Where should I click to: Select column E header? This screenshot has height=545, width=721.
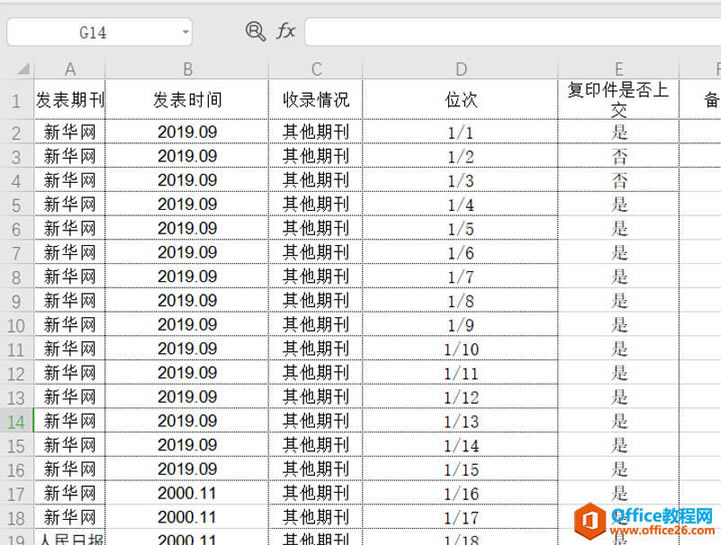tap(618, 69)
